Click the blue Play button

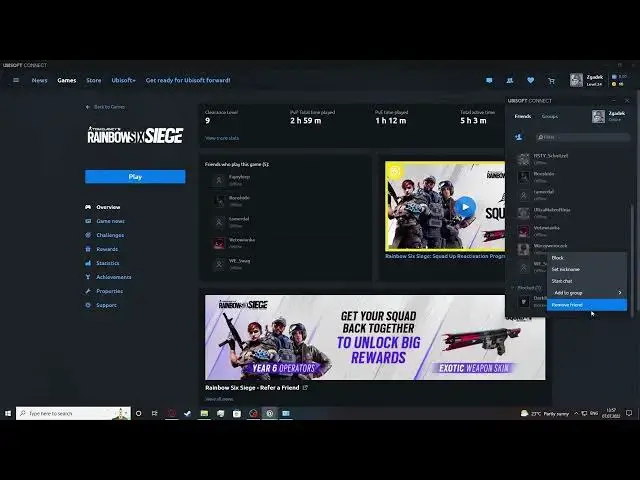135,177
